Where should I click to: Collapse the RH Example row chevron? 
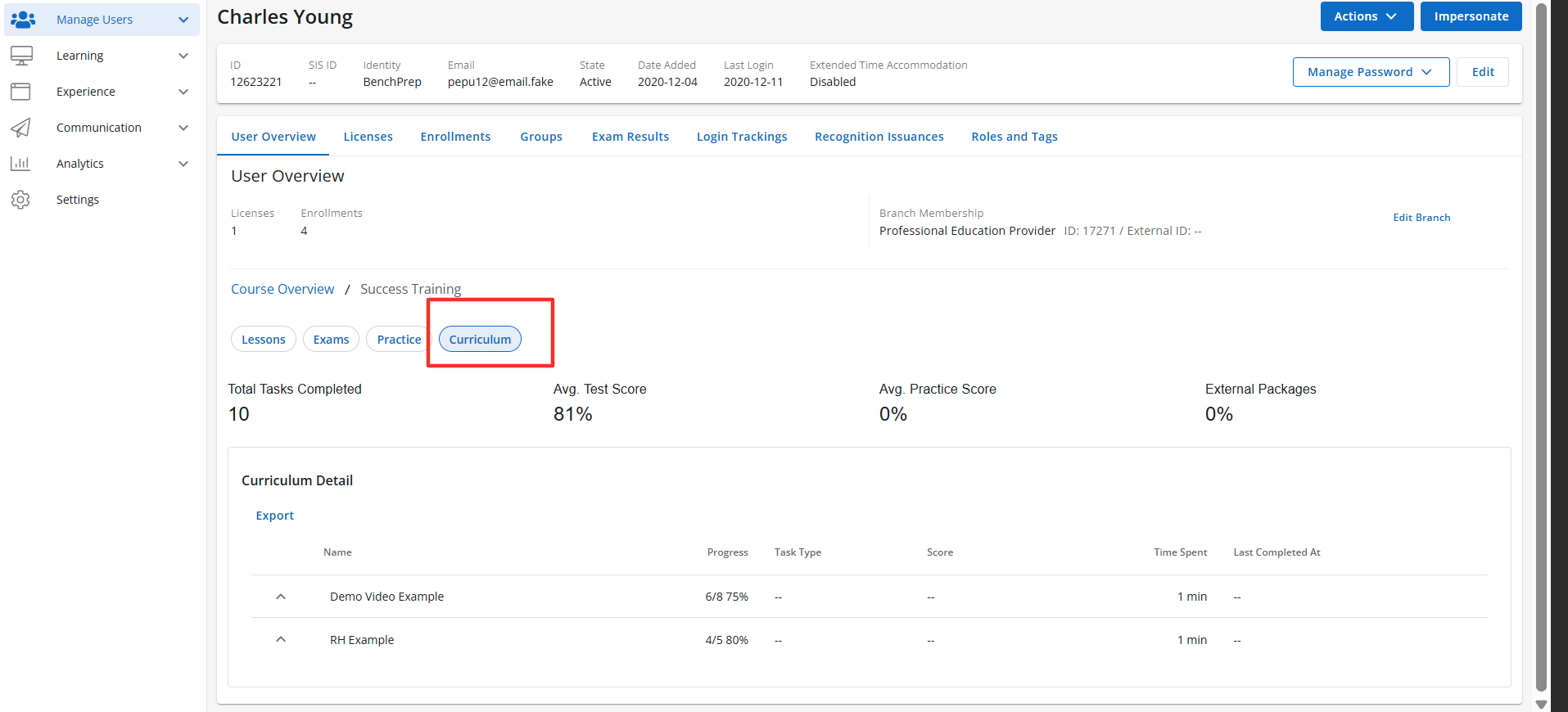[281, 640]
